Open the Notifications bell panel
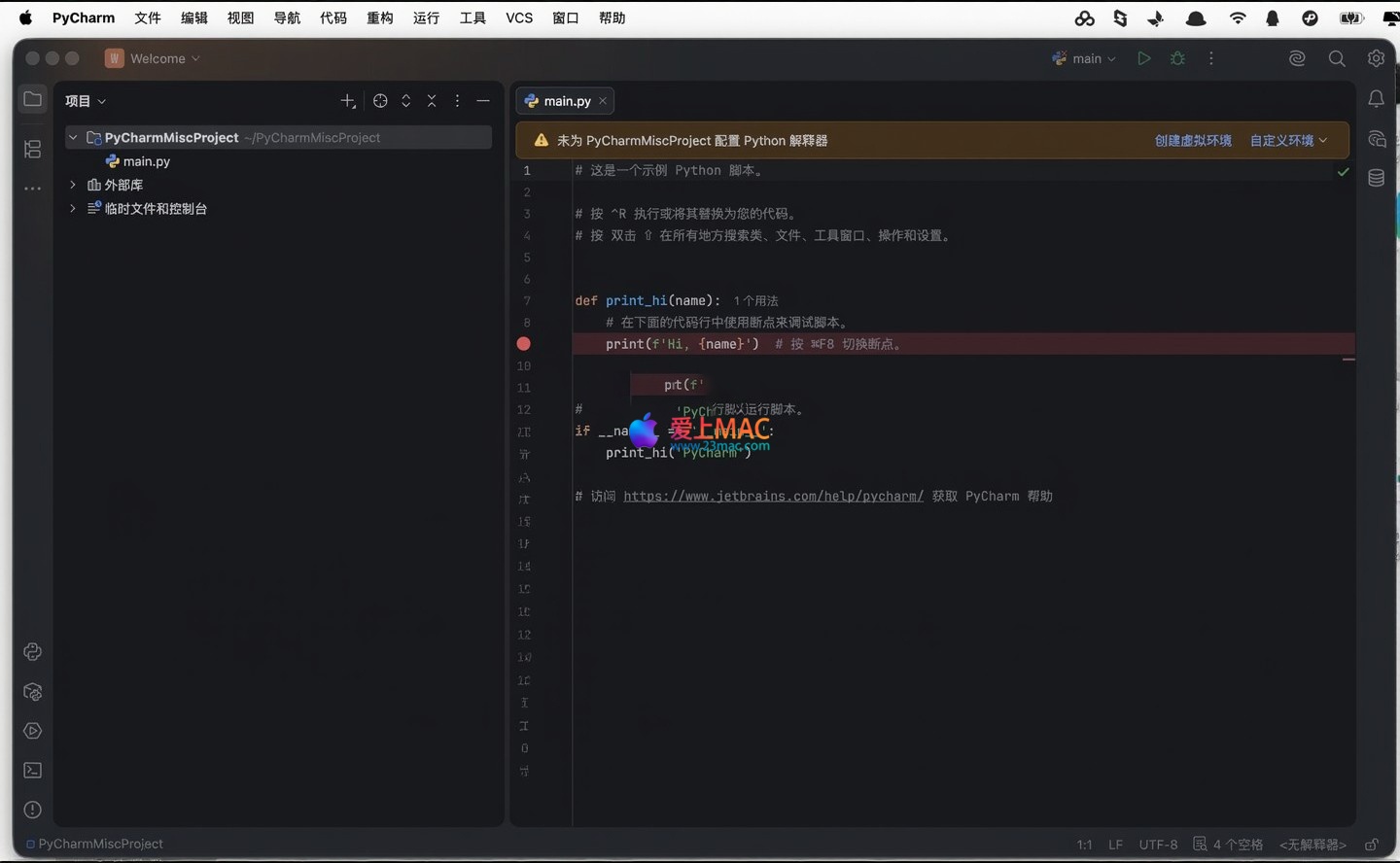This screenshot has height=863, width=1400. click(x=1376, y=99)
